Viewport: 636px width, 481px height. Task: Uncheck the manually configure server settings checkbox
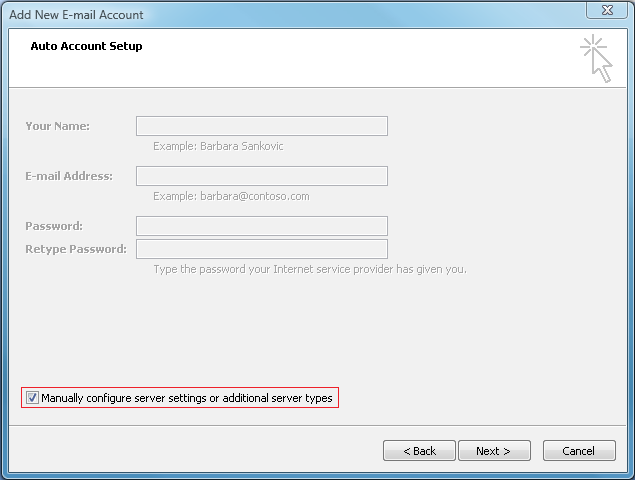pos(32,398)
